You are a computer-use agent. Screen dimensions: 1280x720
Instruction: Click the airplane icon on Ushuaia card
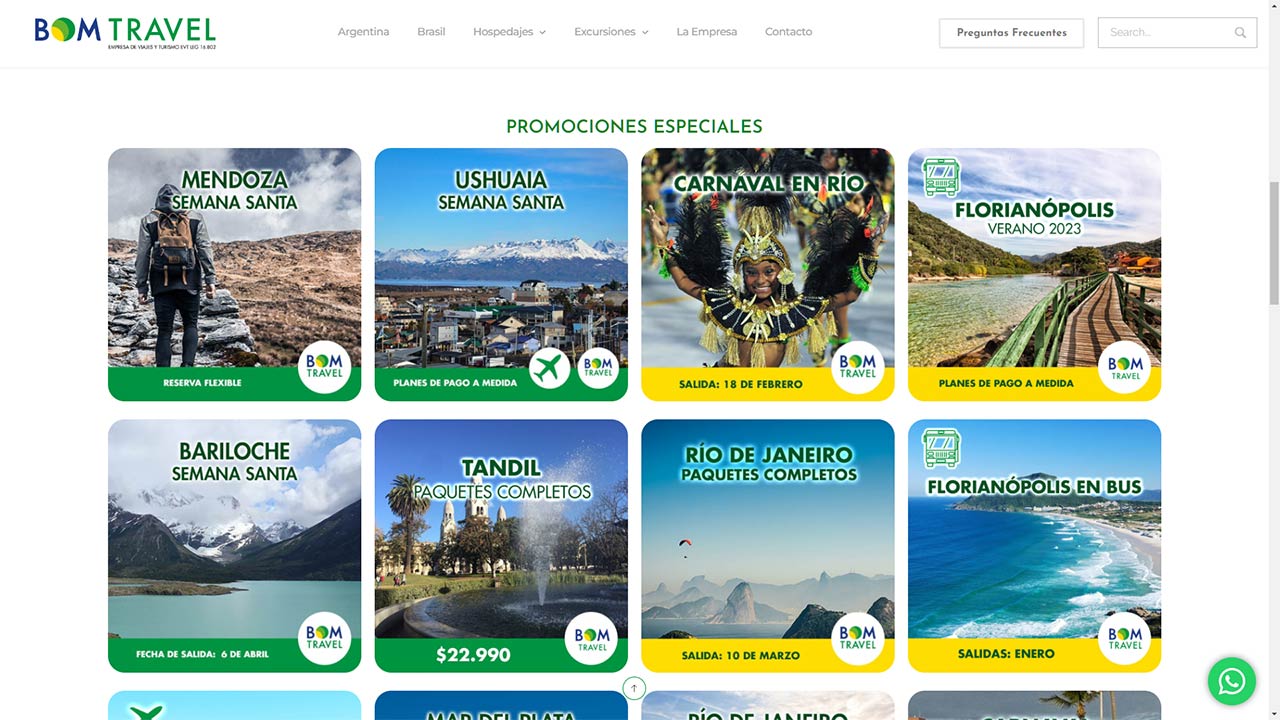[549, 368]
